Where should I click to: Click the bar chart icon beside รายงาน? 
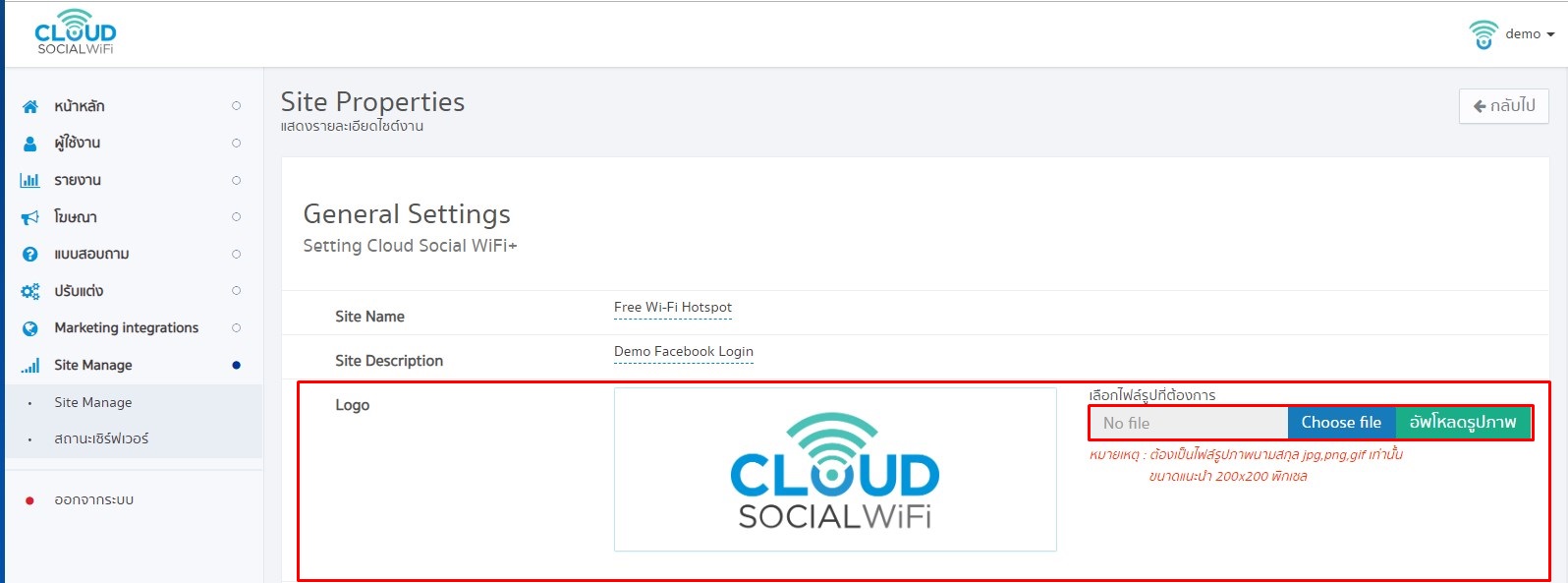point(30,180)
